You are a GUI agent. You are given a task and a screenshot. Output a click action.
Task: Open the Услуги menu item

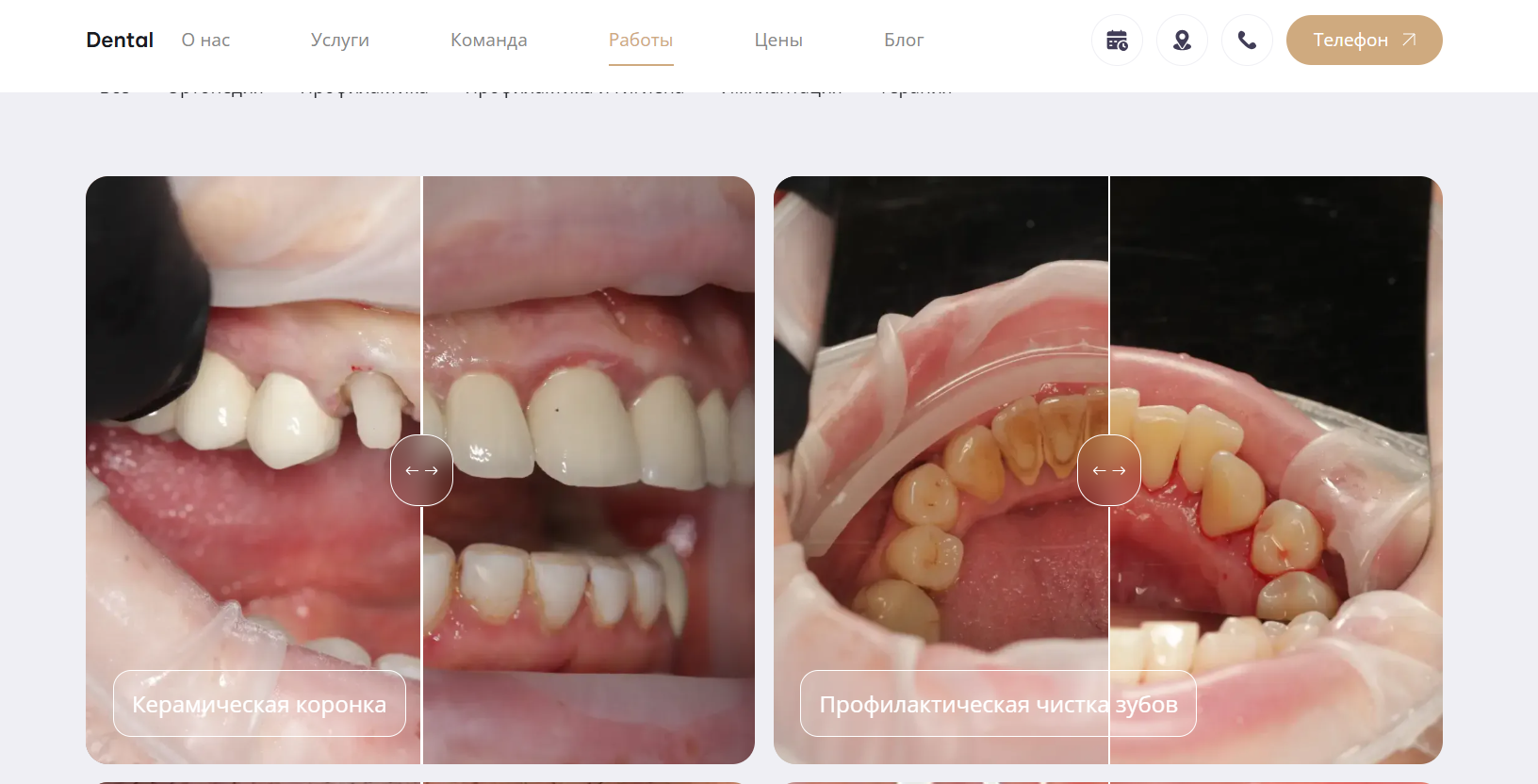pyautogui.click(x=340, y=40)
